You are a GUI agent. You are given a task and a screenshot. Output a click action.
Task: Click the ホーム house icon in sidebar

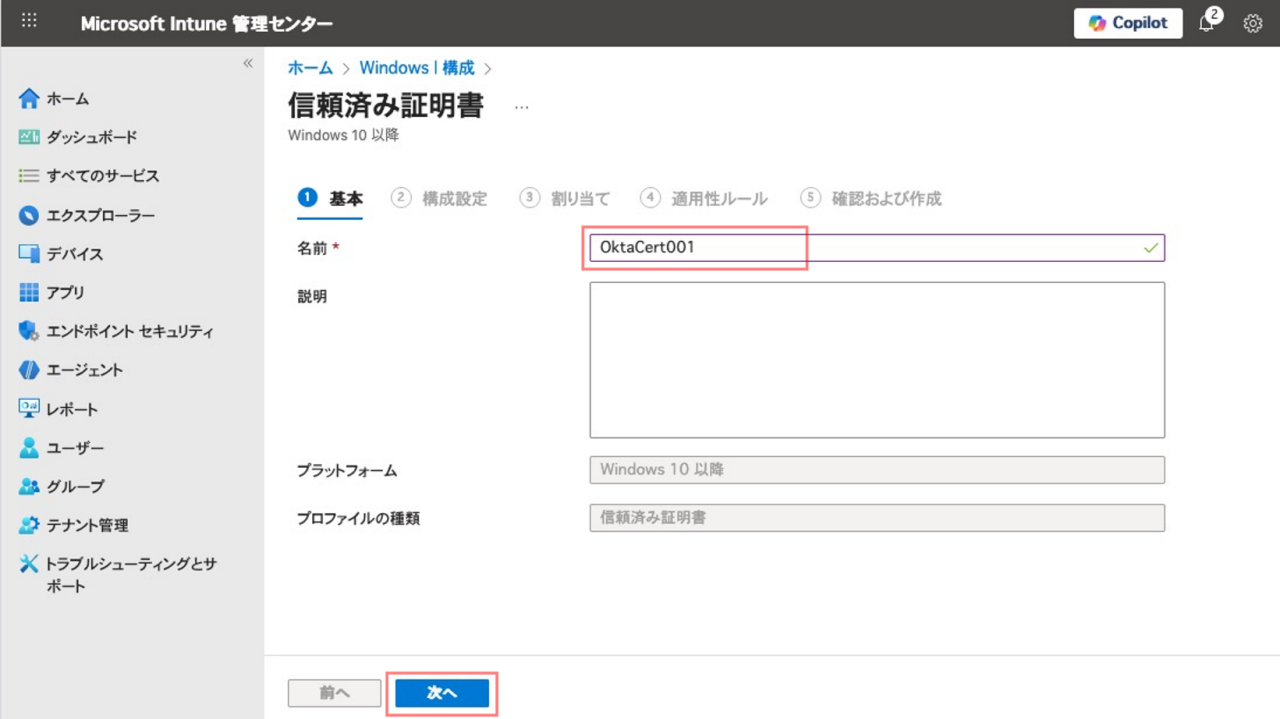29,99
